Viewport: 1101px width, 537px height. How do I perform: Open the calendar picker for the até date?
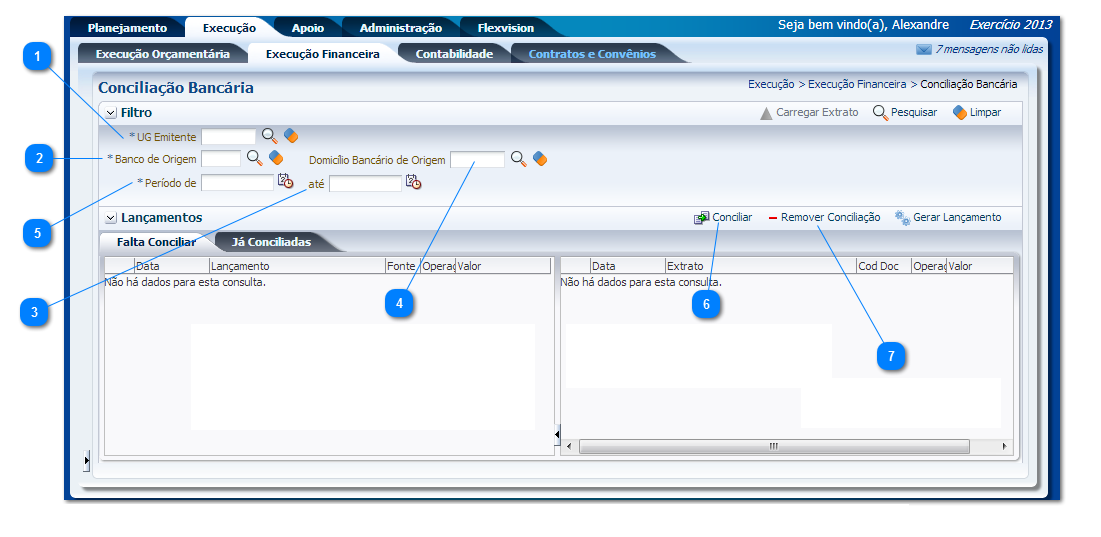coord(414,182)
